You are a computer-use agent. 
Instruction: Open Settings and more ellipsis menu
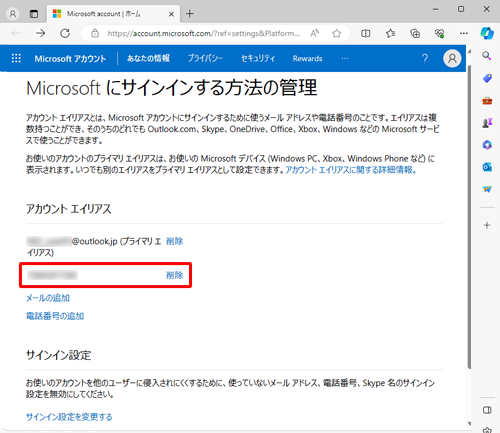click(x=464, y=33)
